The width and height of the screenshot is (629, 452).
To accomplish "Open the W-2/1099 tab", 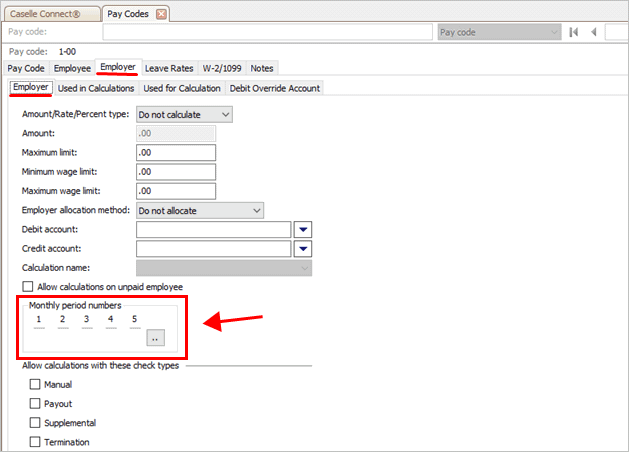I will (x=222, y=68).
